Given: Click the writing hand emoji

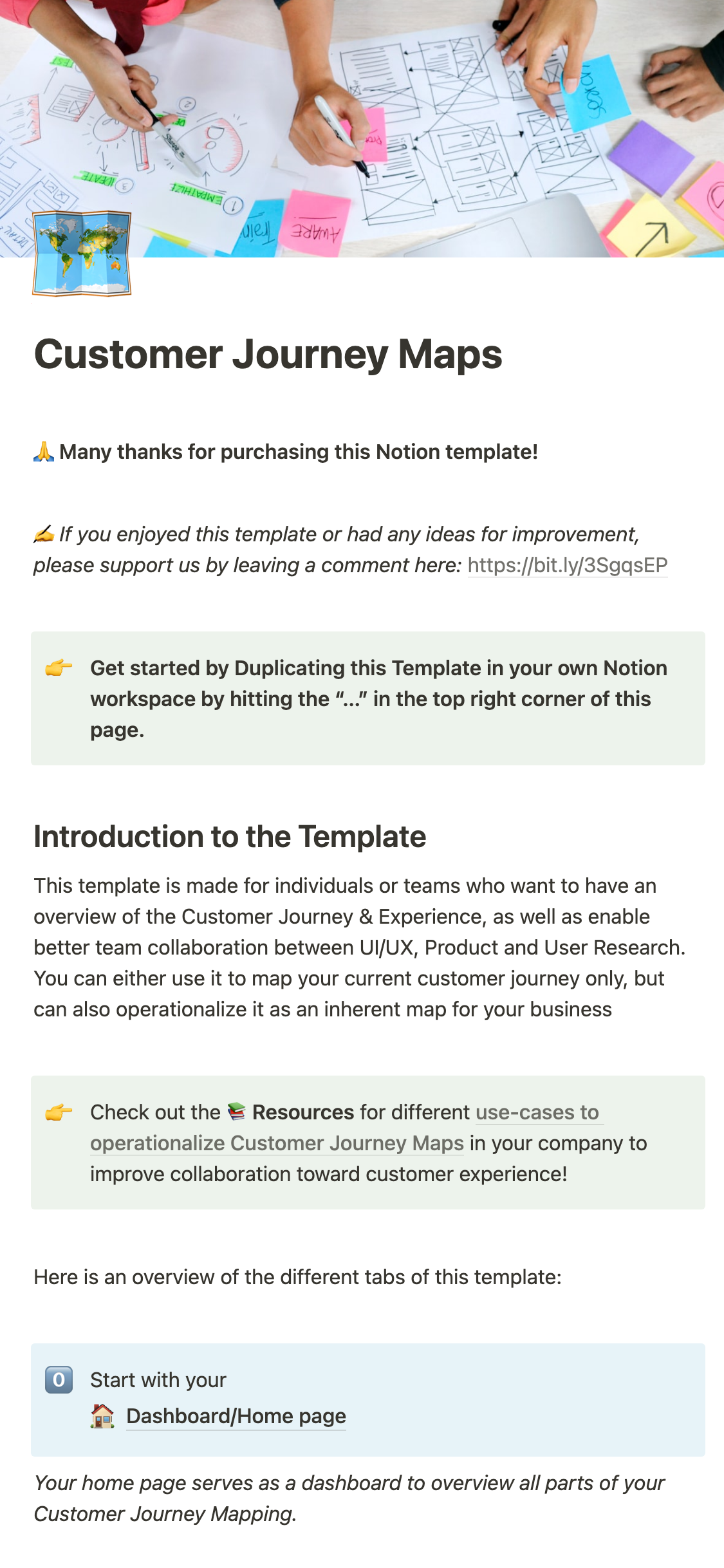Looking at the screenshot, I should click(x=44, y=534).
